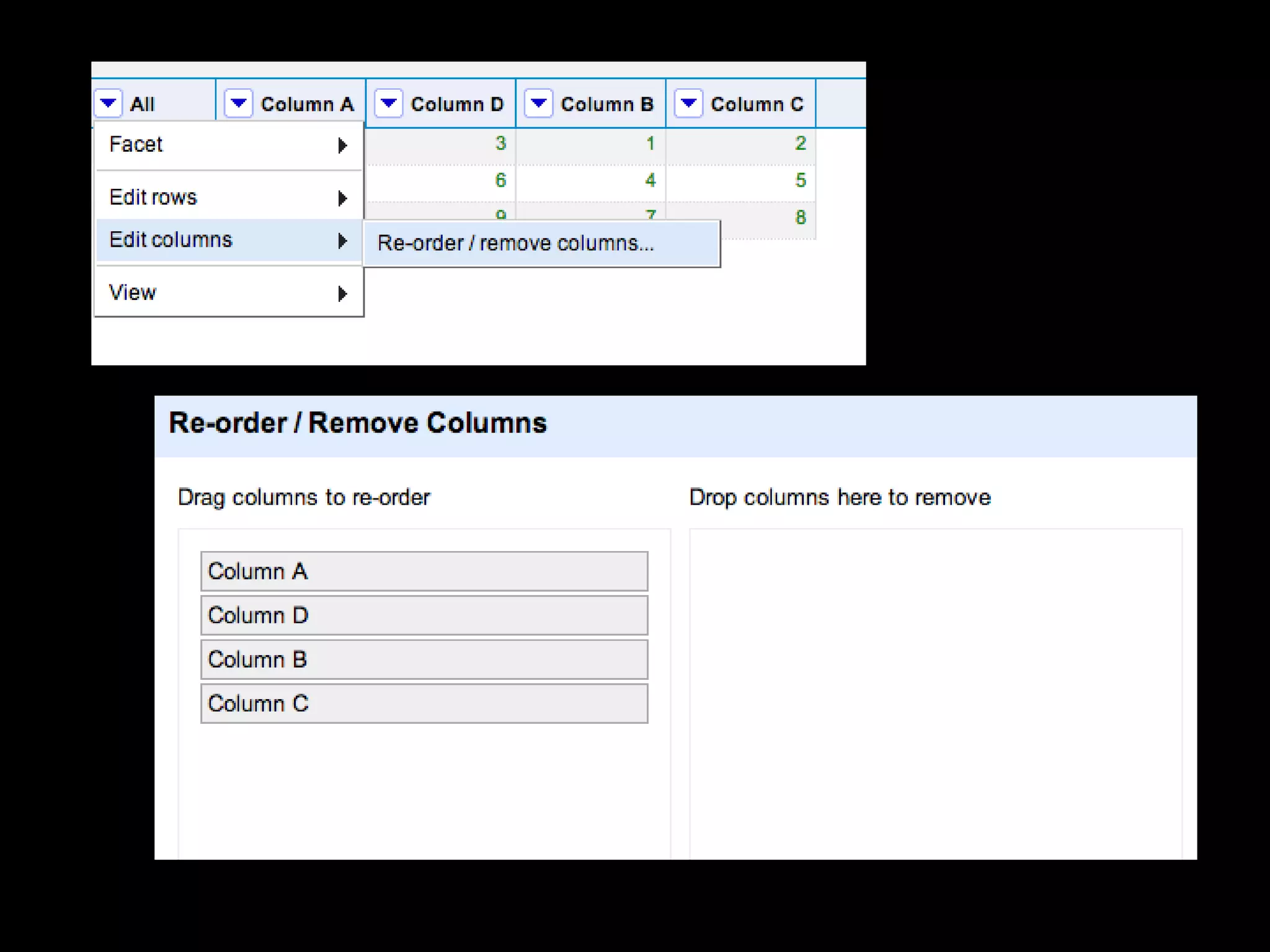The image size is (1270, 952).
Task: Click the Column A item in re-order list
Action: pyautogui.click(x=424, y=571)
